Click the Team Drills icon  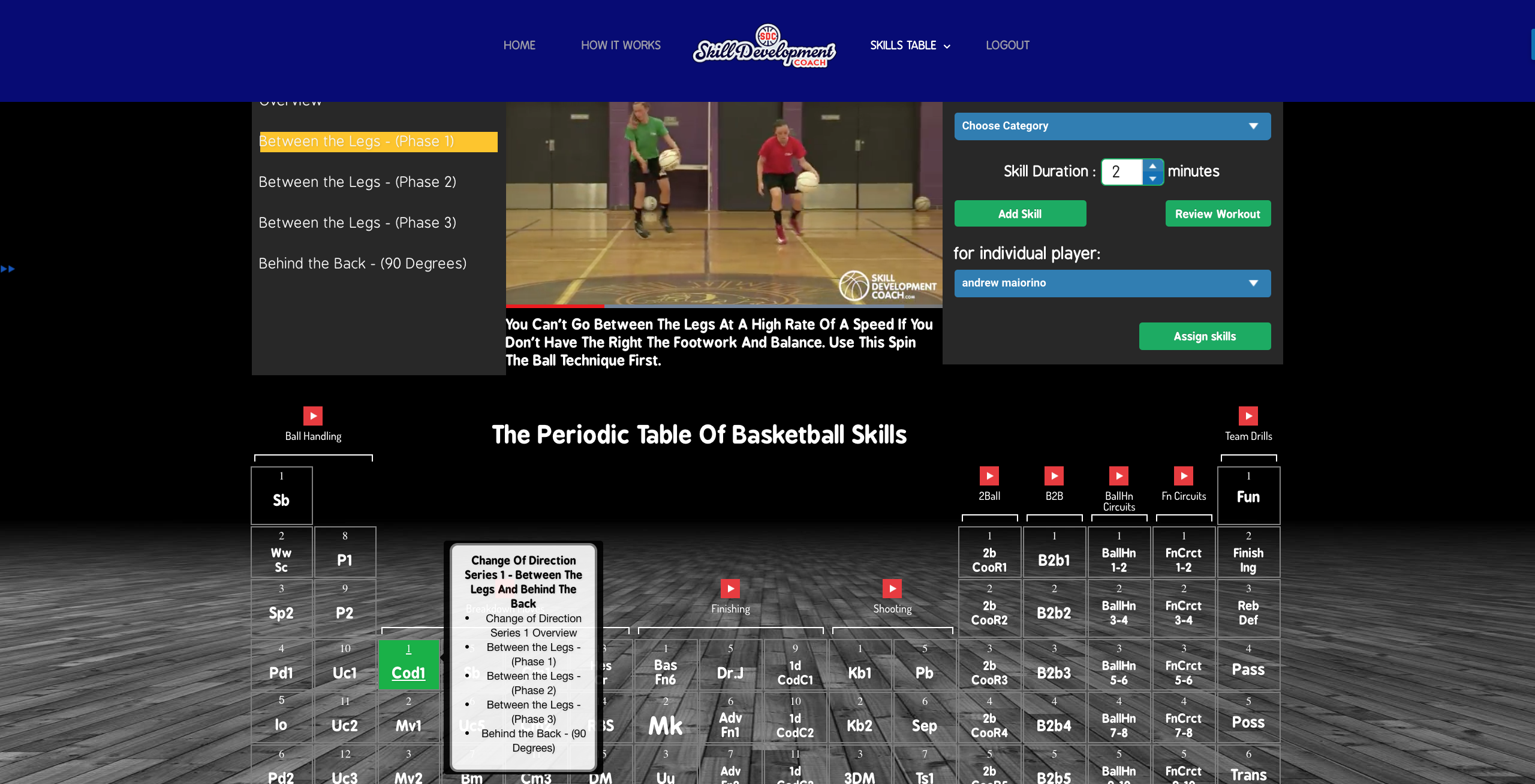click(x=1248, y=415)
